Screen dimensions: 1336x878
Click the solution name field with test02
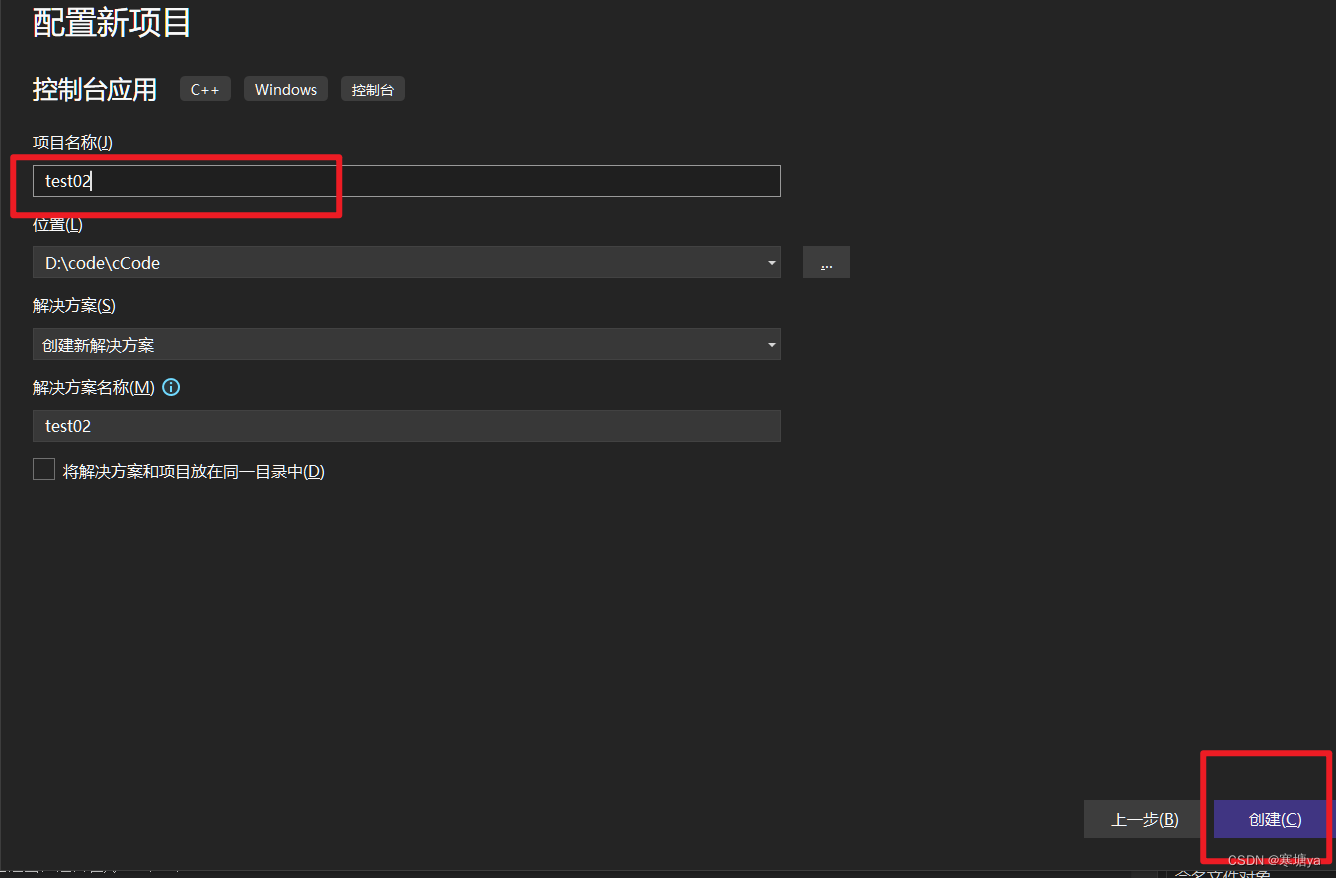pos(406,426)
